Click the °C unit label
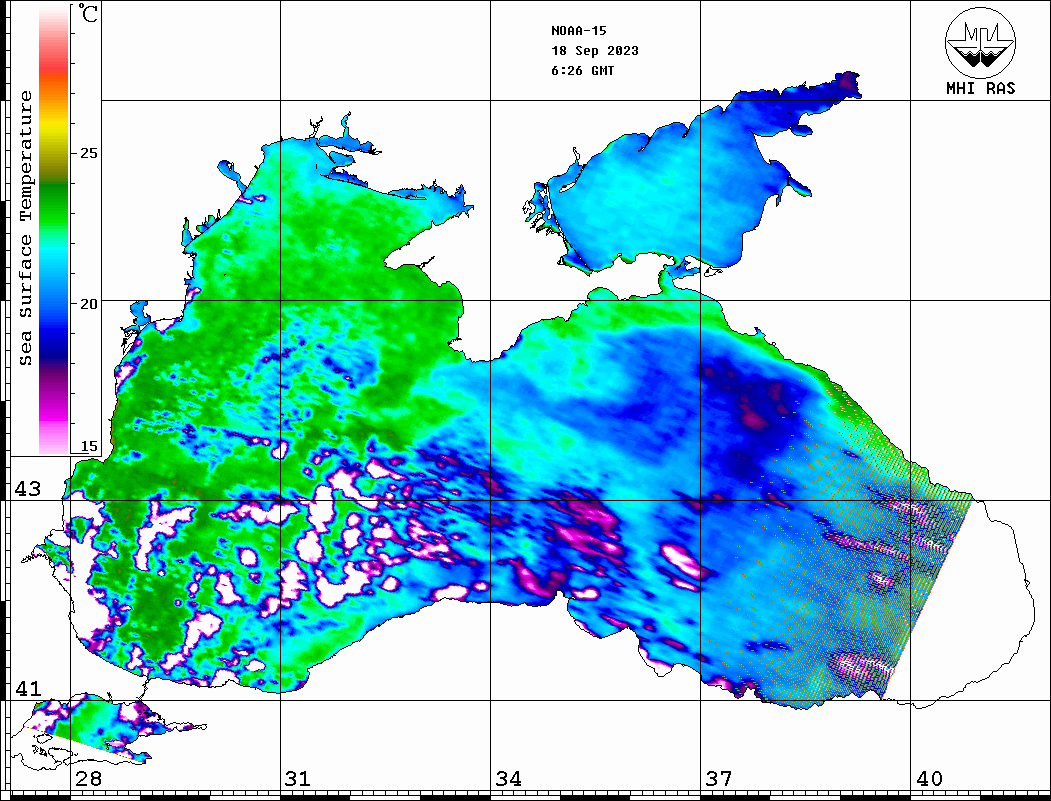 point(88,13)
